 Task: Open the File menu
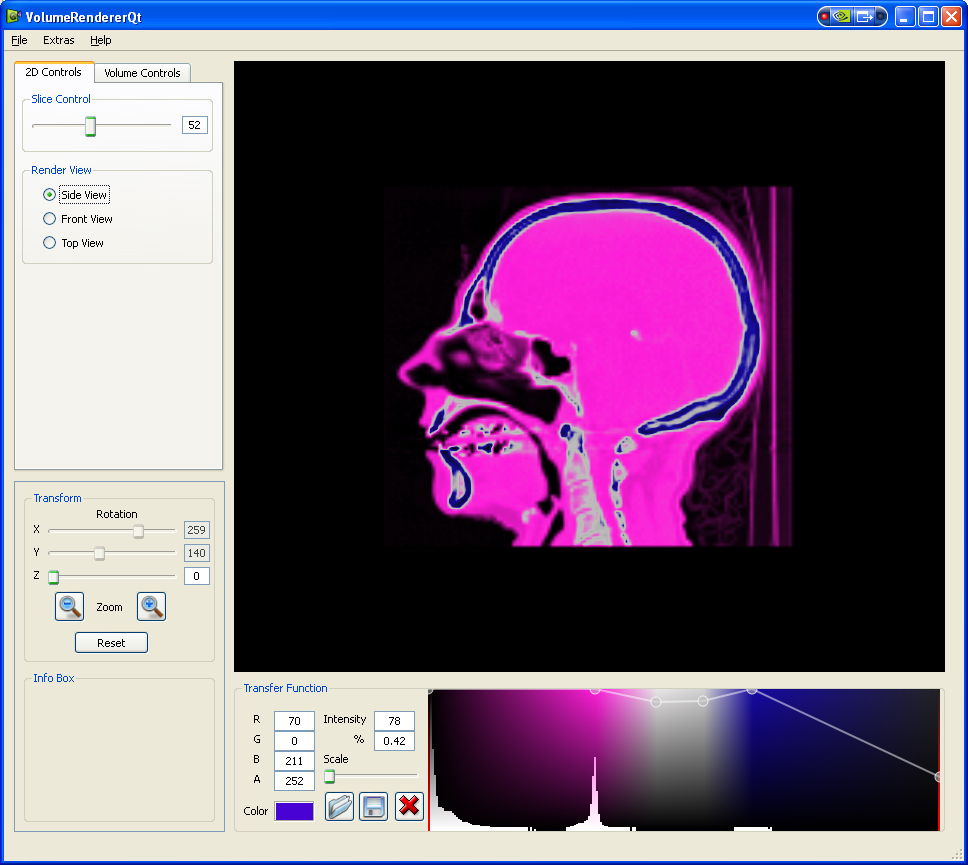pos(20,40)
